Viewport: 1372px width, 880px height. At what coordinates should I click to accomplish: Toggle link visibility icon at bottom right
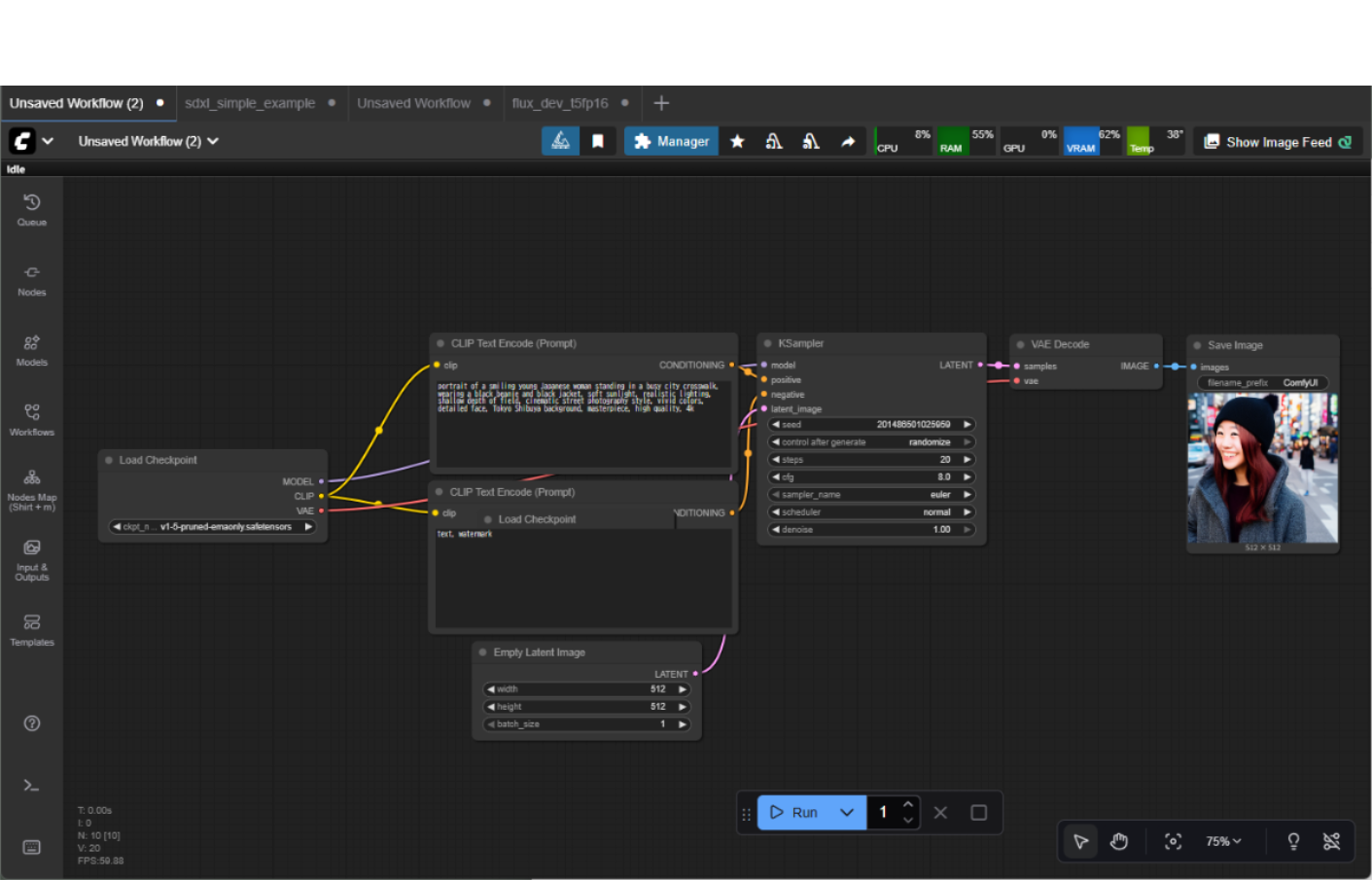tap(1331, 841)
